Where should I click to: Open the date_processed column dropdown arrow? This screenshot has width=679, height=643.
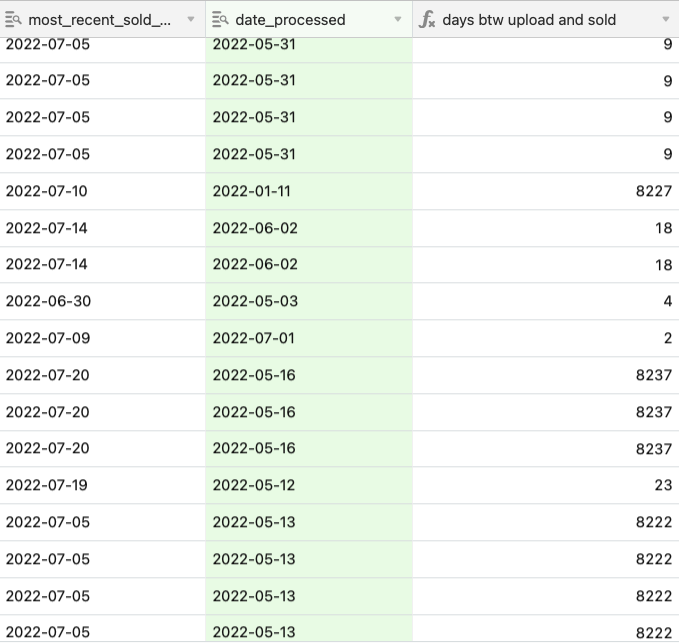(398, 19)
